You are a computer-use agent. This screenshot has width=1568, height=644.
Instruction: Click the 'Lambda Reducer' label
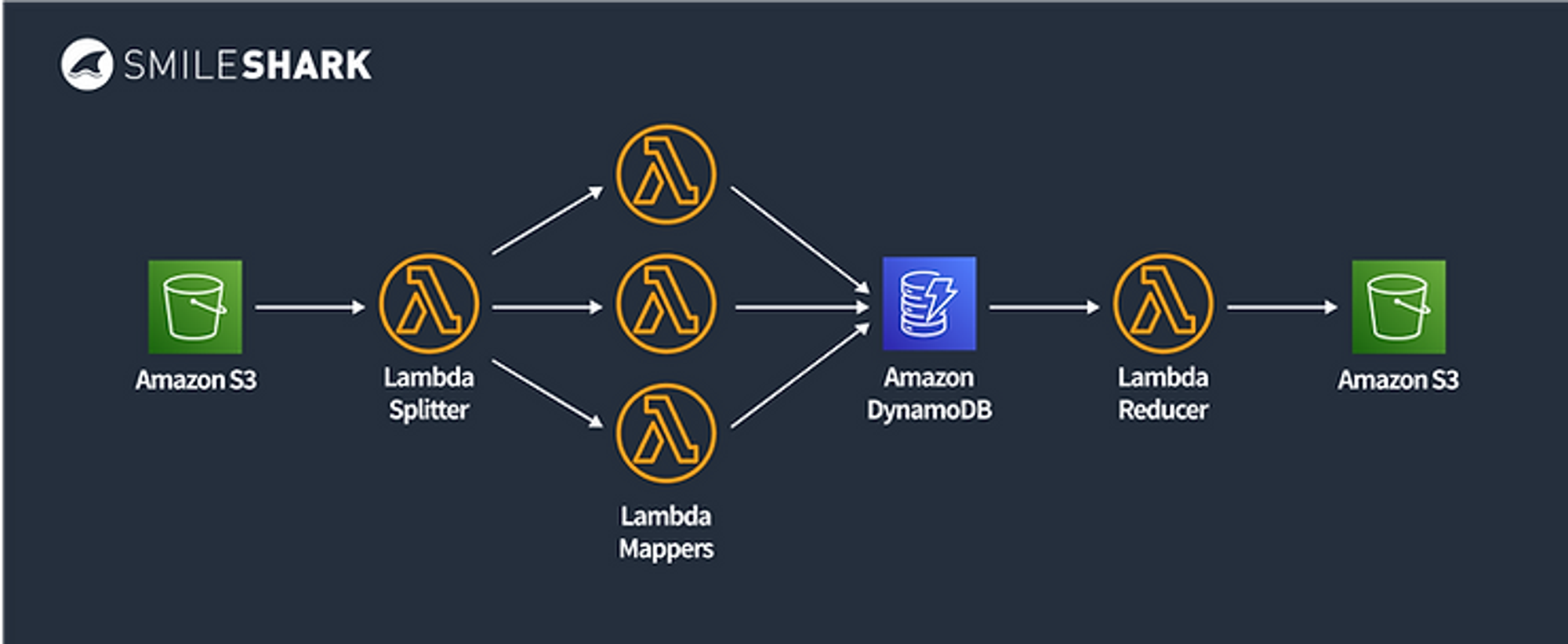tap(1163, 394)
